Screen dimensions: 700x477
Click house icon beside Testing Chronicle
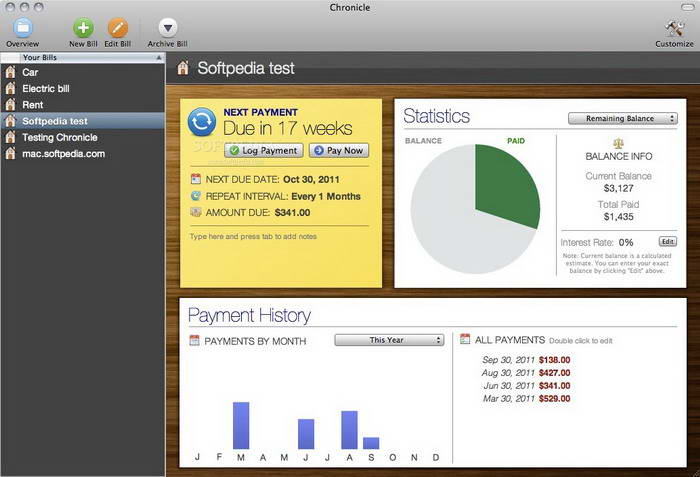tap(10, 137)
